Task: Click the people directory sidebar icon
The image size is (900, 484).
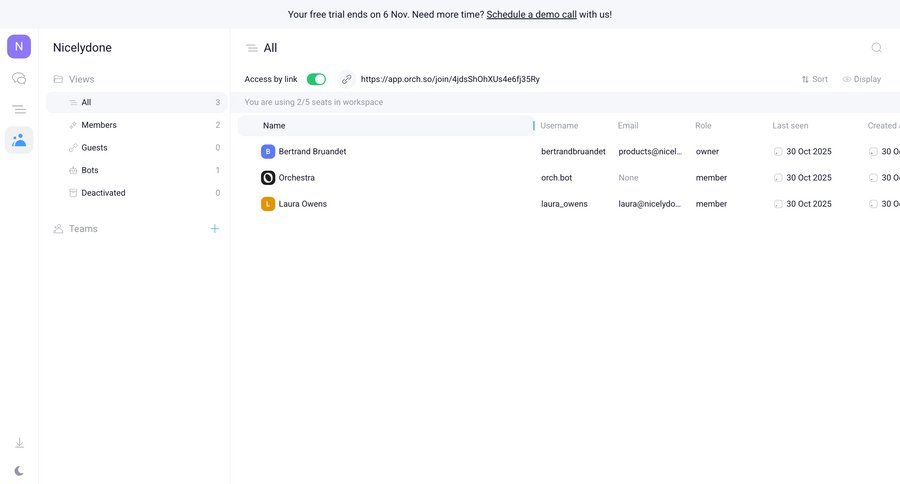Action: click(19, 140)
